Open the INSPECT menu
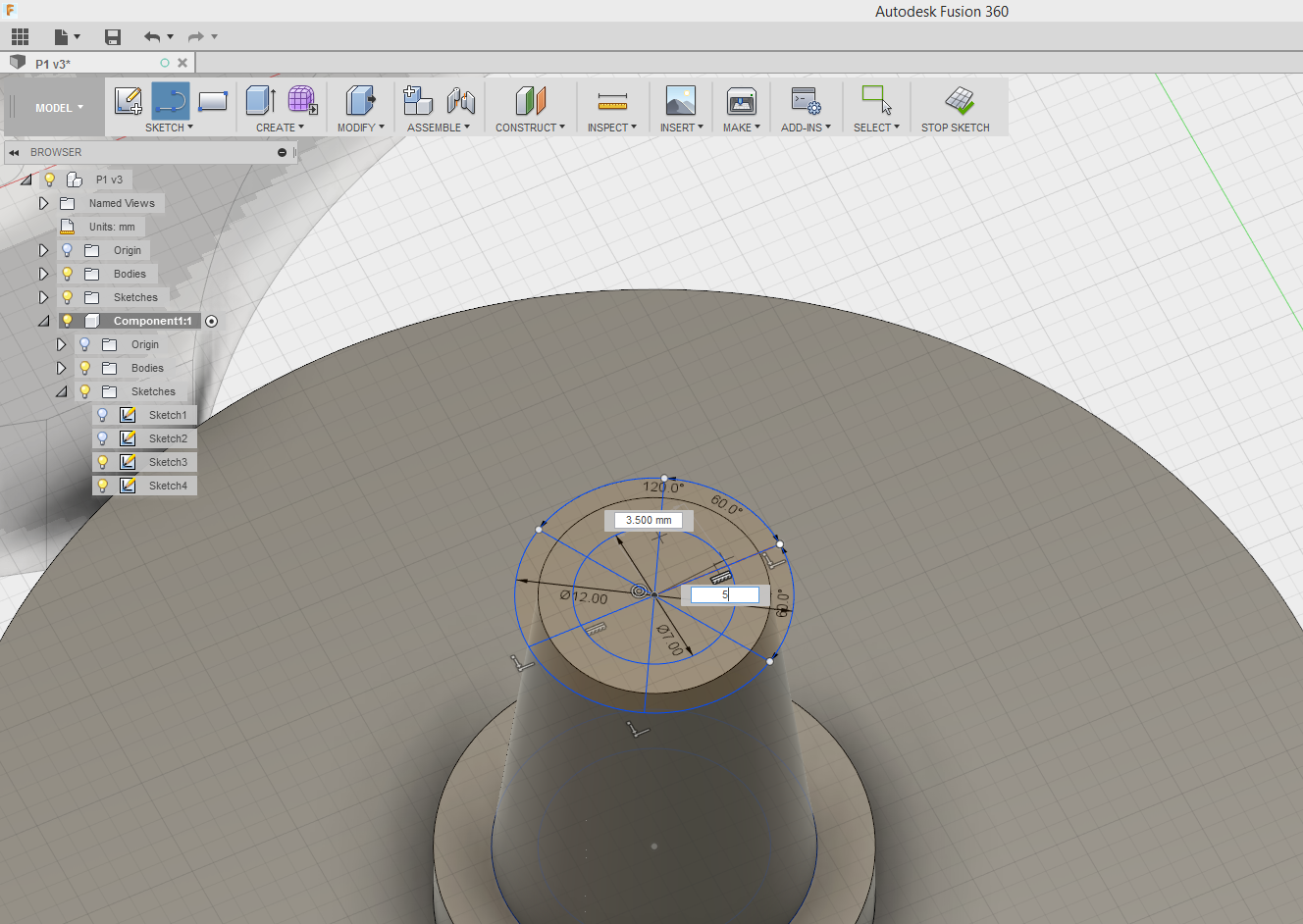The height and width of the screenshot is (924, 1303). point(612,128)
